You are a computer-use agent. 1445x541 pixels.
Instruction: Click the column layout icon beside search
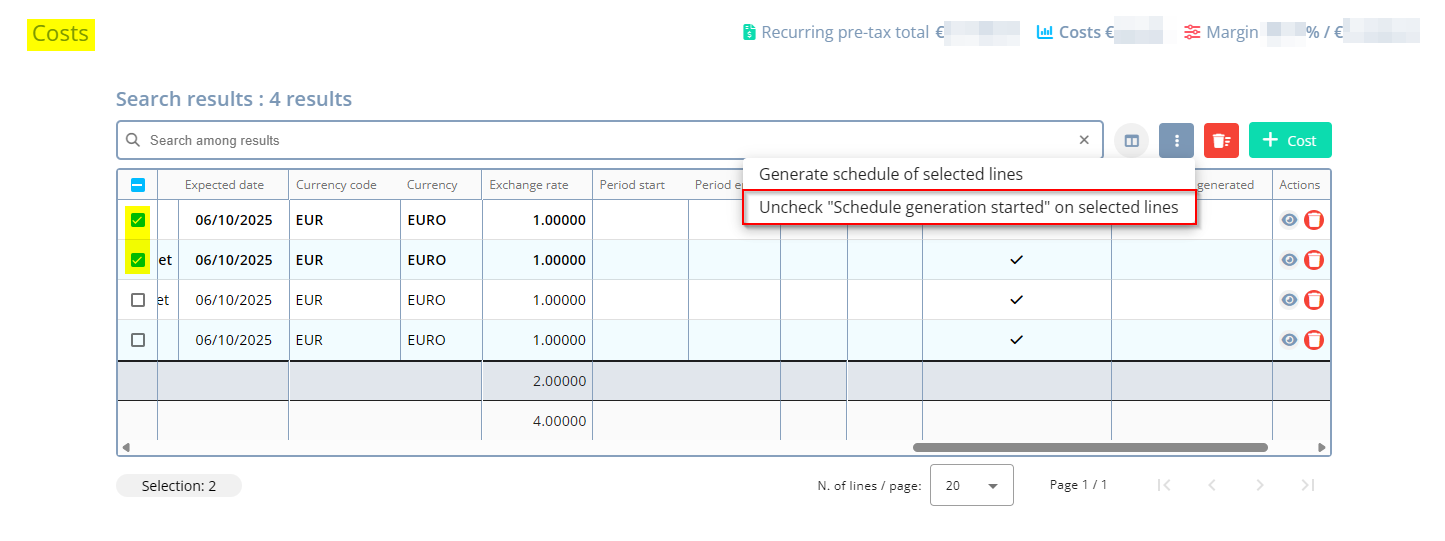(x=1132, y=141)
